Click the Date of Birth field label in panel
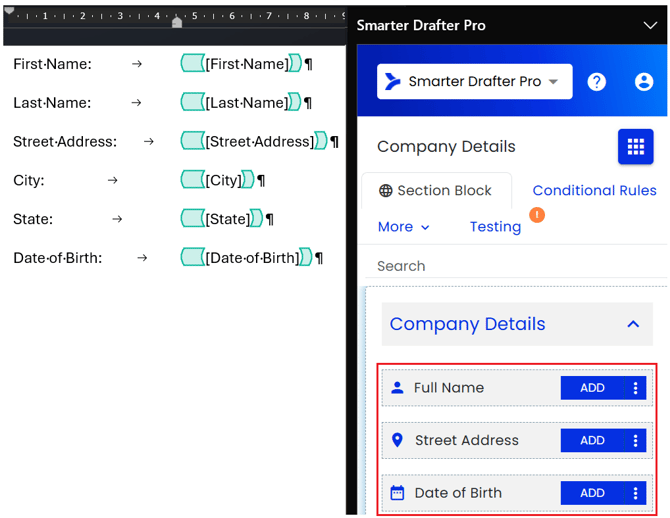Viewport: 670px width, 518px height. click(458, 493)
